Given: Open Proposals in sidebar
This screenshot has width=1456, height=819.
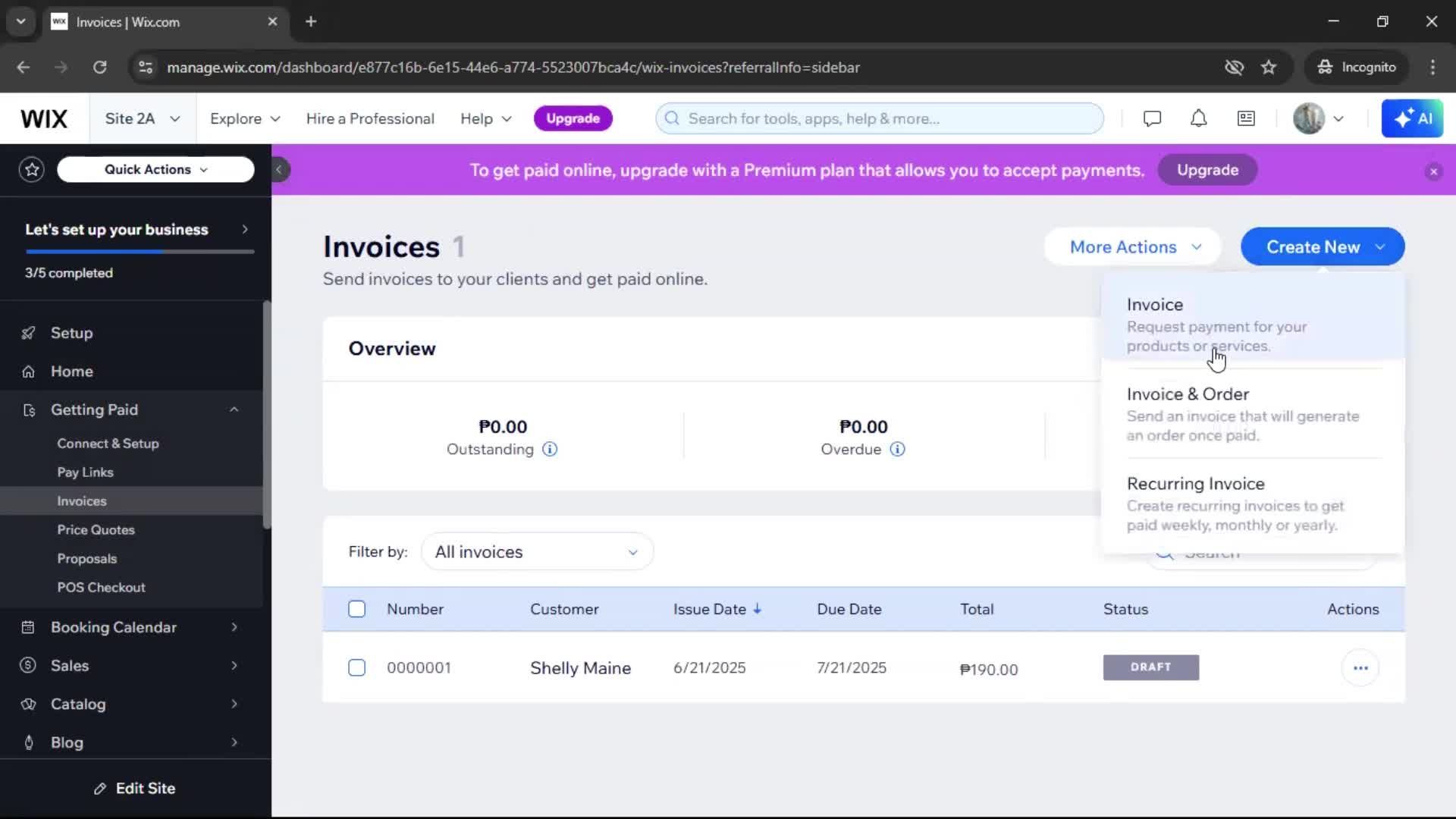Looking at the screenshot, I should [86, 559].
